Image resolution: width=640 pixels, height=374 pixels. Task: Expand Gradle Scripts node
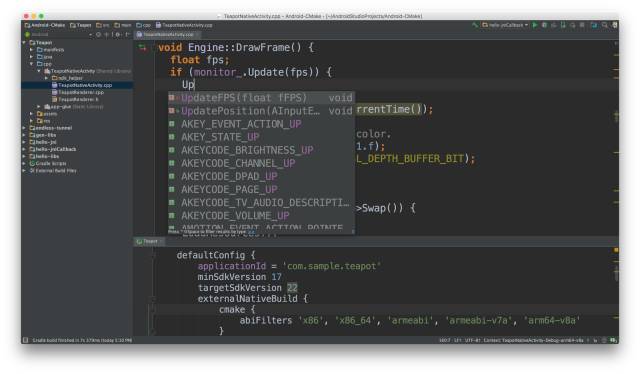tap(24, 163)
